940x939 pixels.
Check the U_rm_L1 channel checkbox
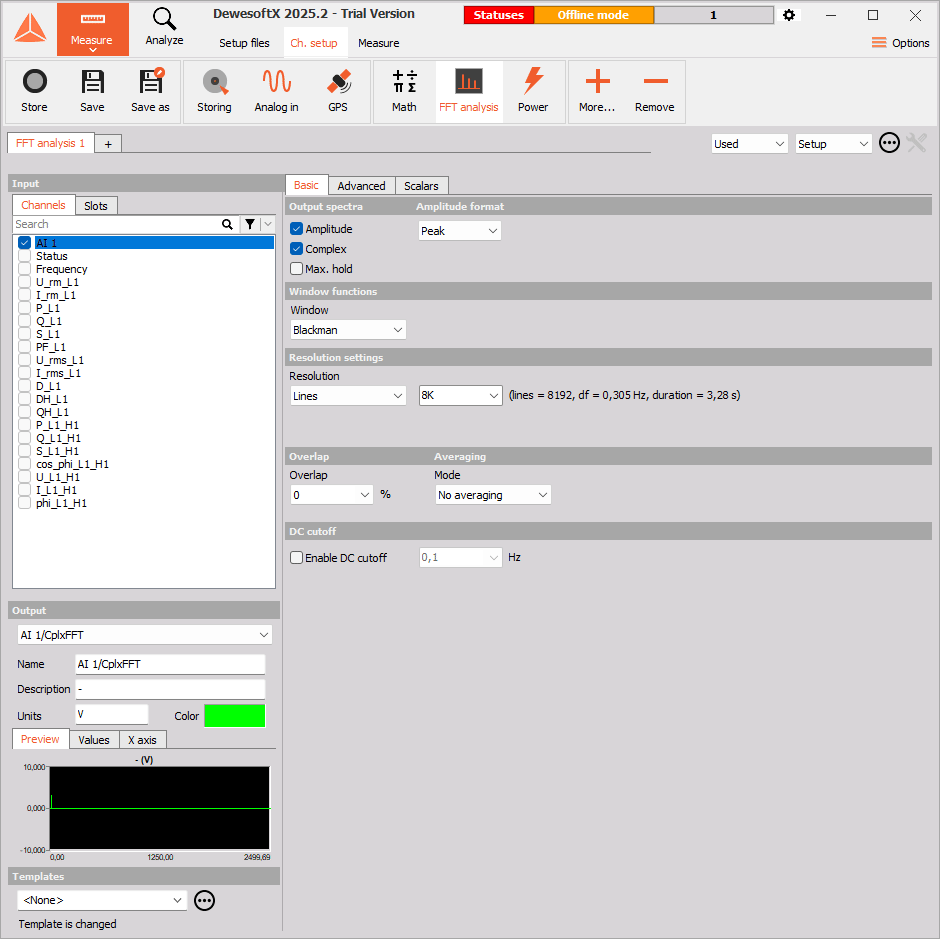(x=25, y=282)
